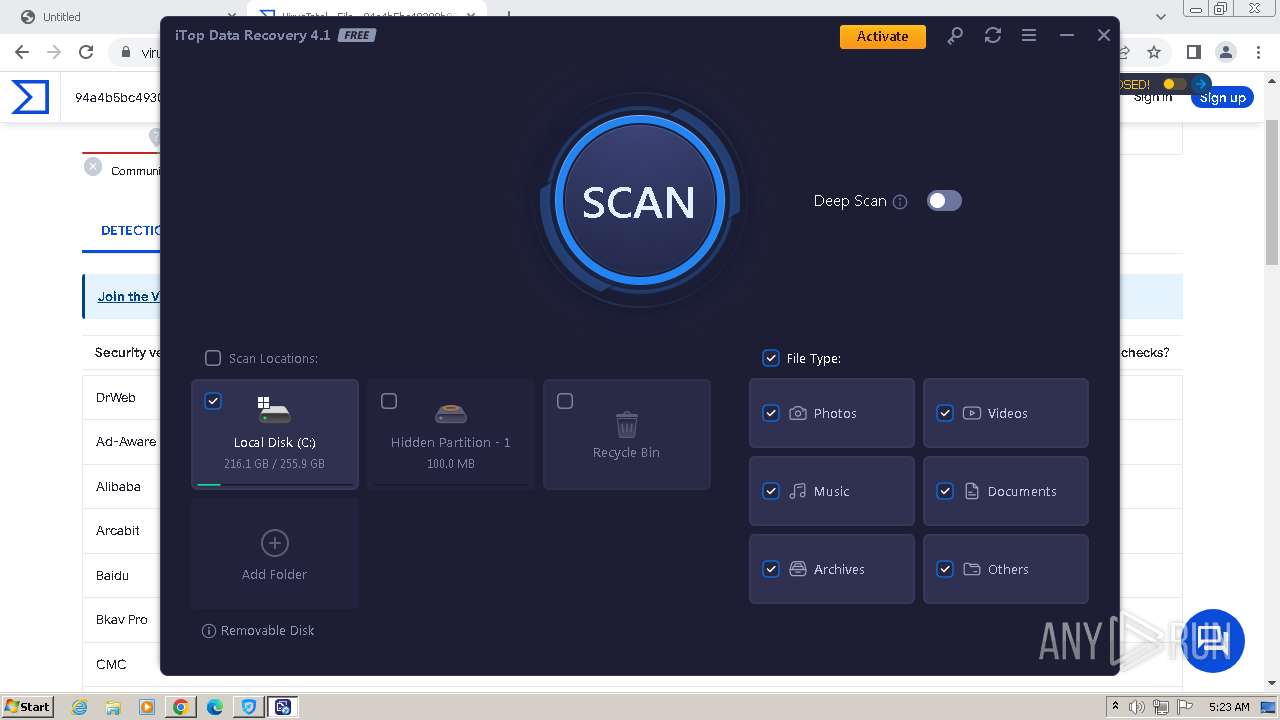Click Local Disk usage progress bar
1280x720 pixels.
click(275, 485)
